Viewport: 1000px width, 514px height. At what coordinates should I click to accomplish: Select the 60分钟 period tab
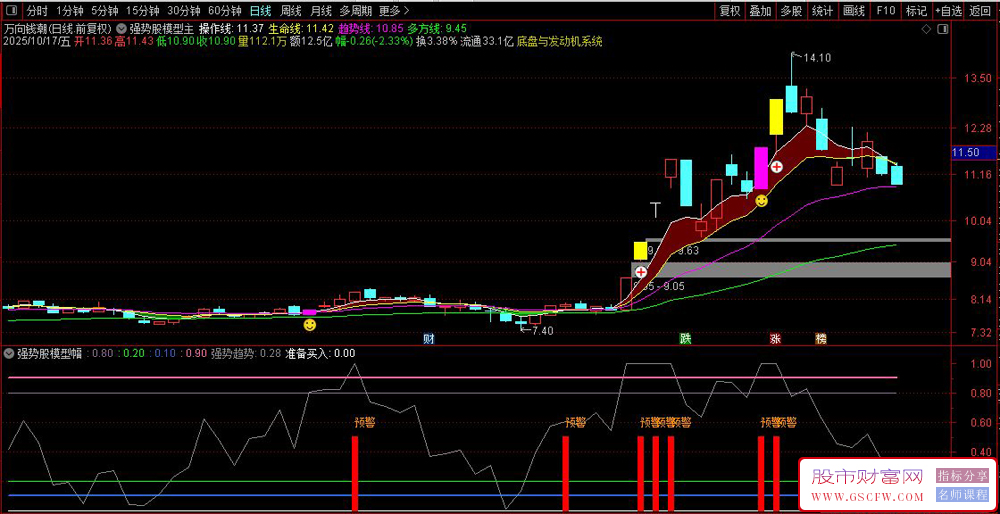(224, 11)
